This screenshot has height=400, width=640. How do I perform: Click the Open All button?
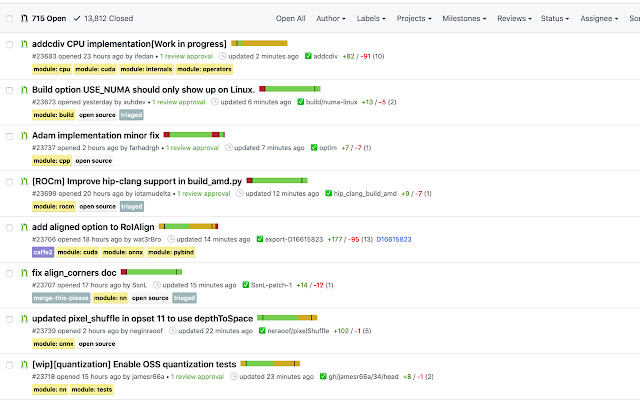pyautogui.click(x=290, y=18)
